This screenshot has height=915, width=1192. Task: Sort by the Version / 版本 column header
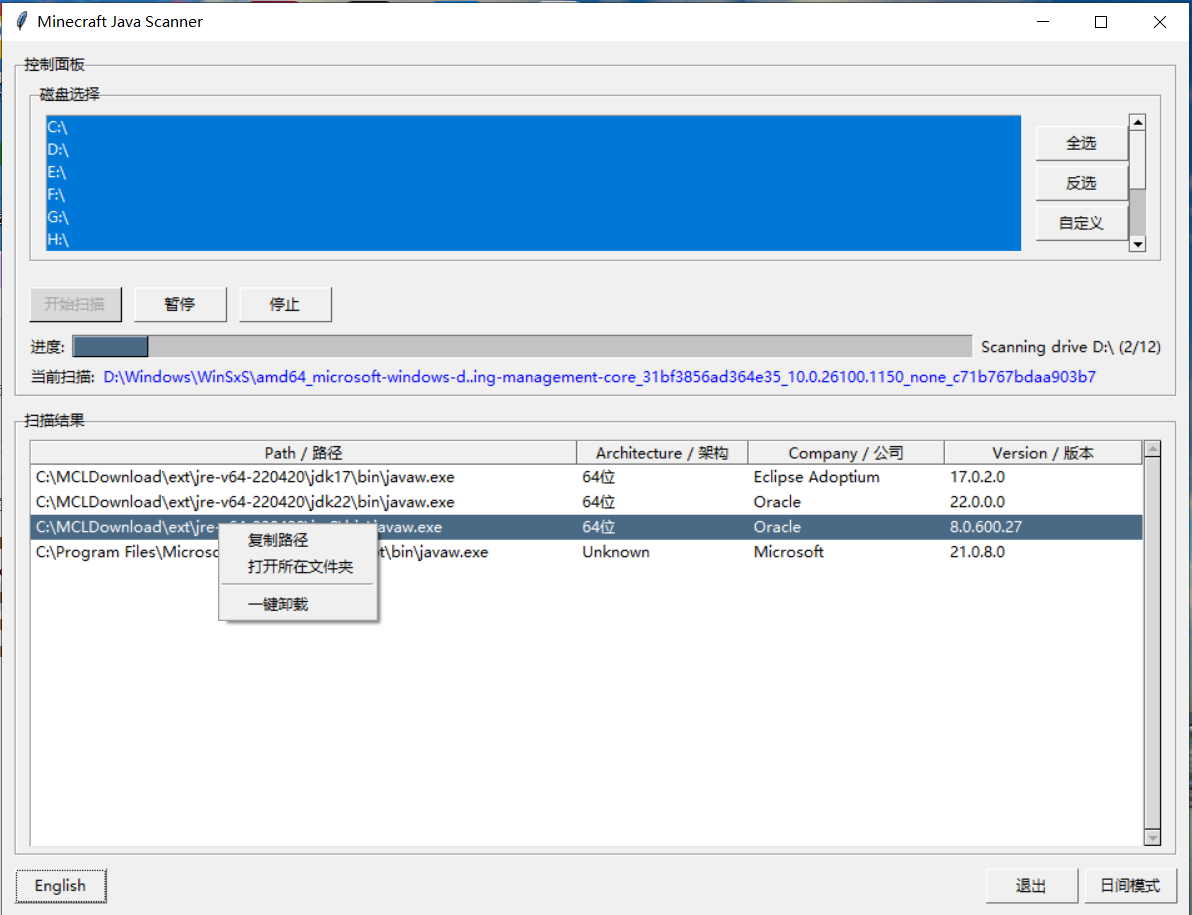click(x=1043, y=452)
